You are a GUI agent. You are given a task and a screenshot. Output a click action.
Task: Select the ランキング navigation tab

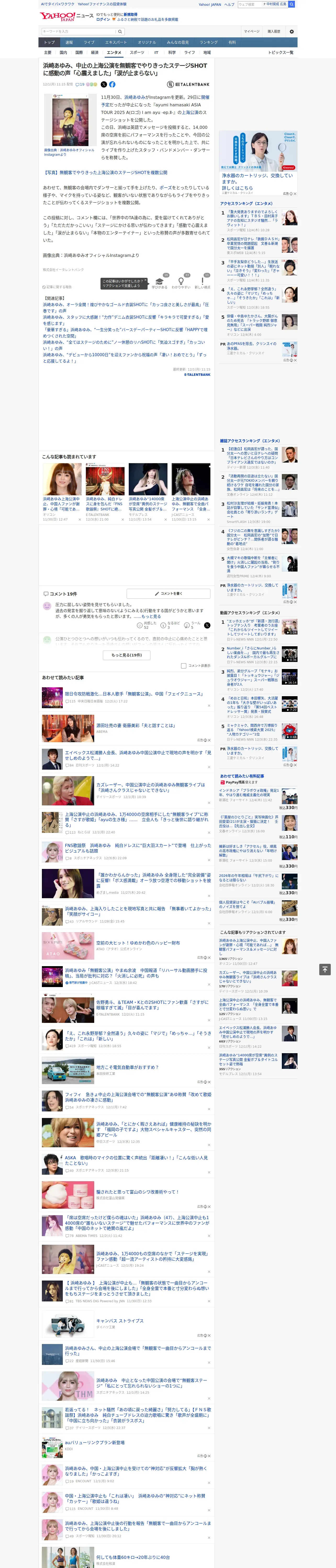pyautogui.click(x=209, y=42)
